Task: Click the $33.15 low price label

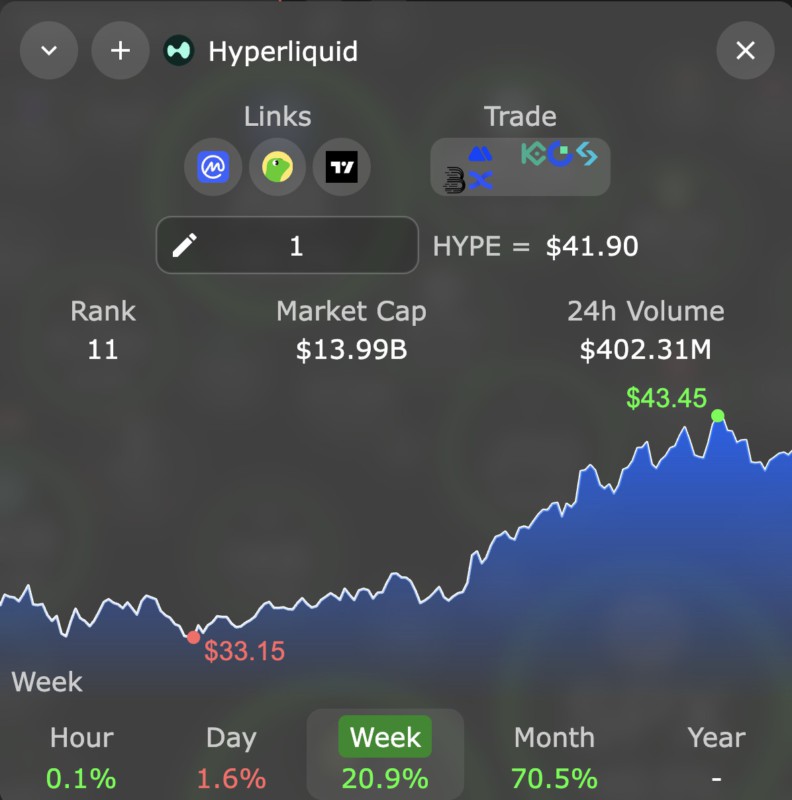Action: (x=244, y=651)
